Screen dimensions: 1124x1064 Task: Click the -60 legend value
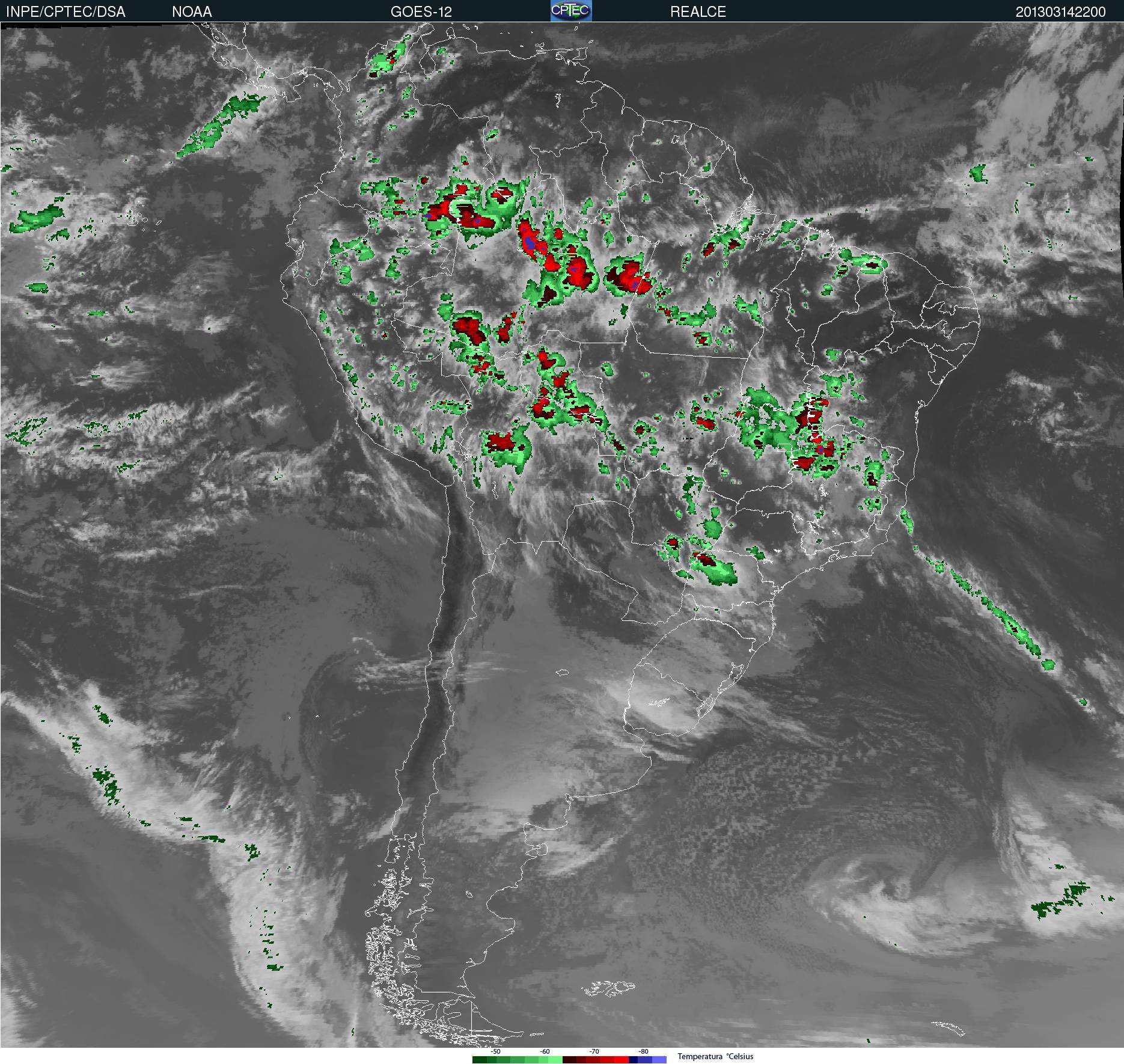click(x=545, y=1051)
